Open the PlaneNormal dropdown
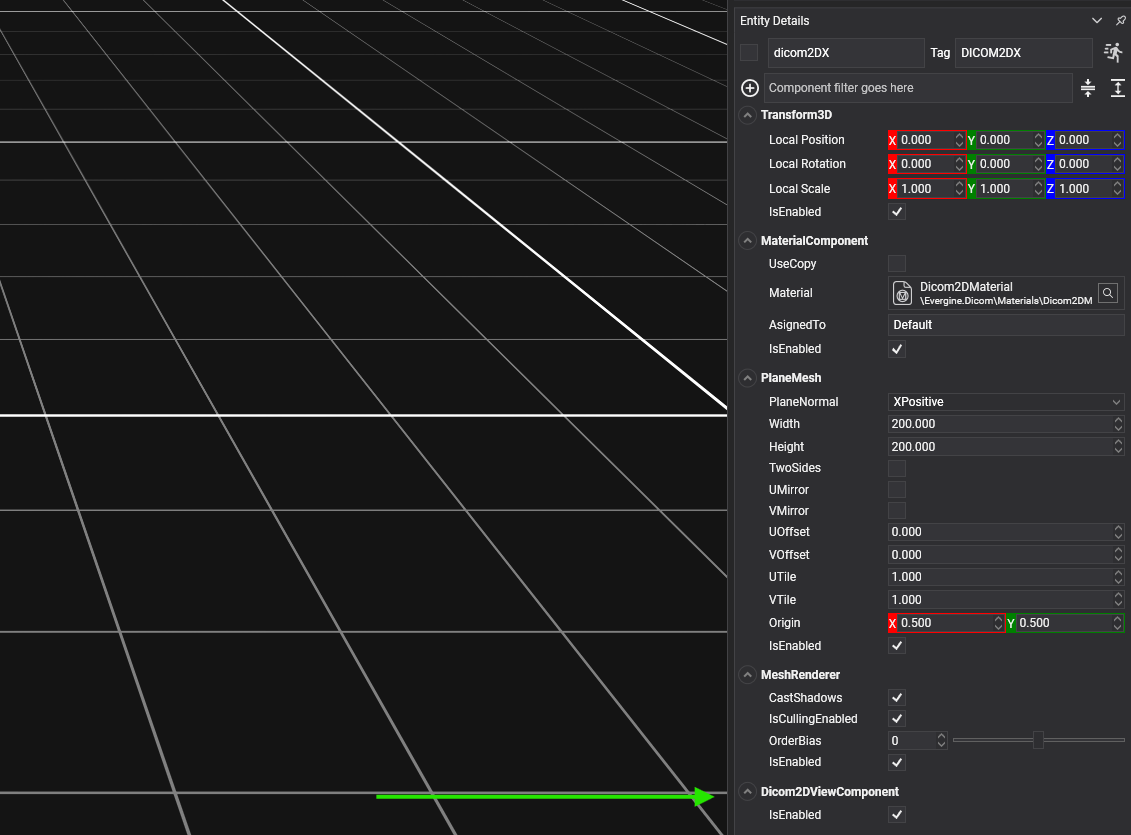This screenshot has height=835, width=1131. tap(1005, 402)
